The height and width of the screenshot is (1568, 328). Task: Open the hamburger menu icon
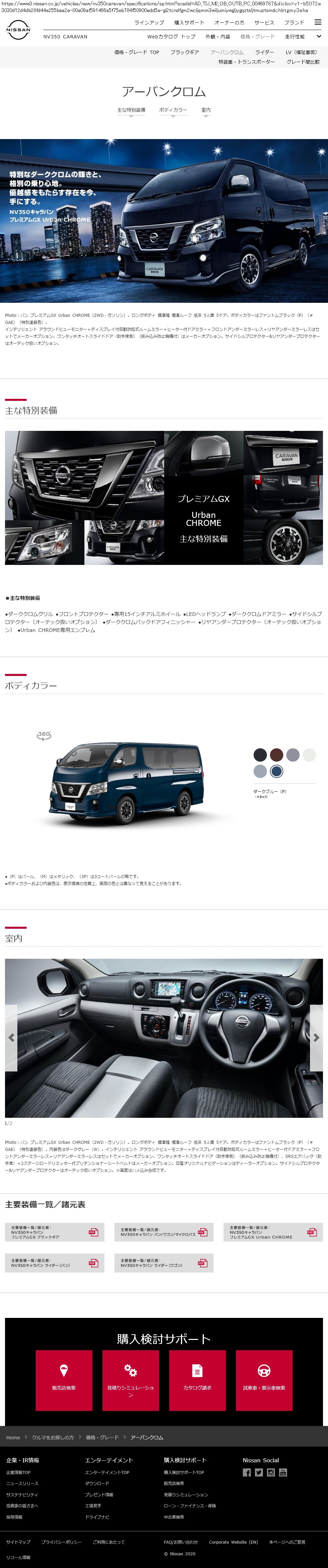318,22
